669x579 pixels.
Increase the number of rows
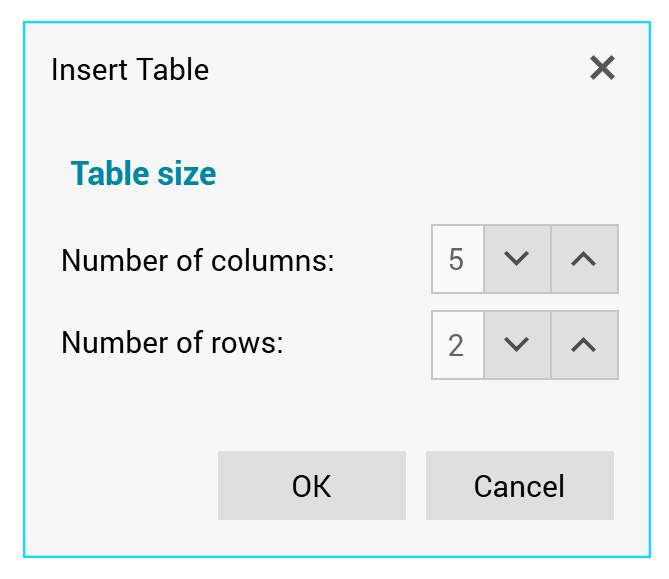[584, 345]
